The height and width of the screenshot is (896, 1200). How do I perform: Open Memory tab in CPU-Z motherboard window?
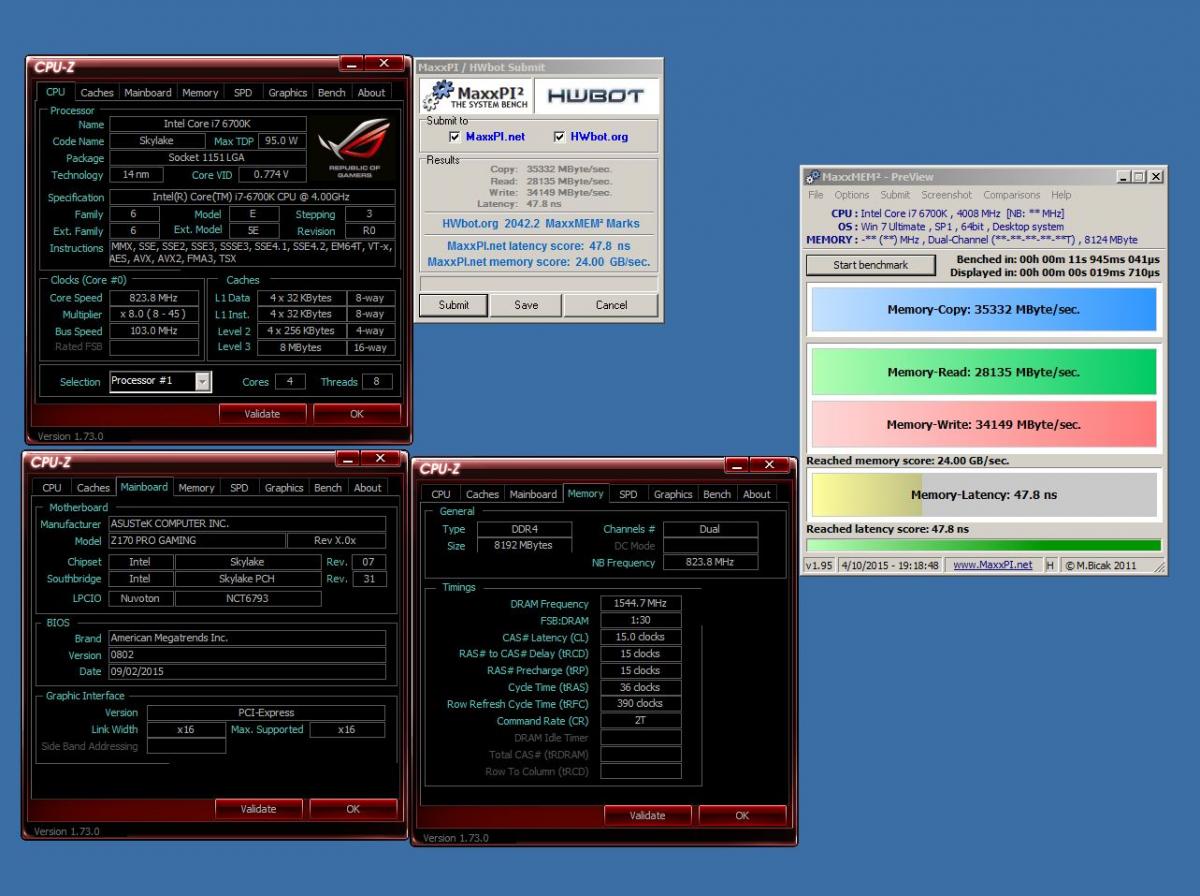point(196,488)
